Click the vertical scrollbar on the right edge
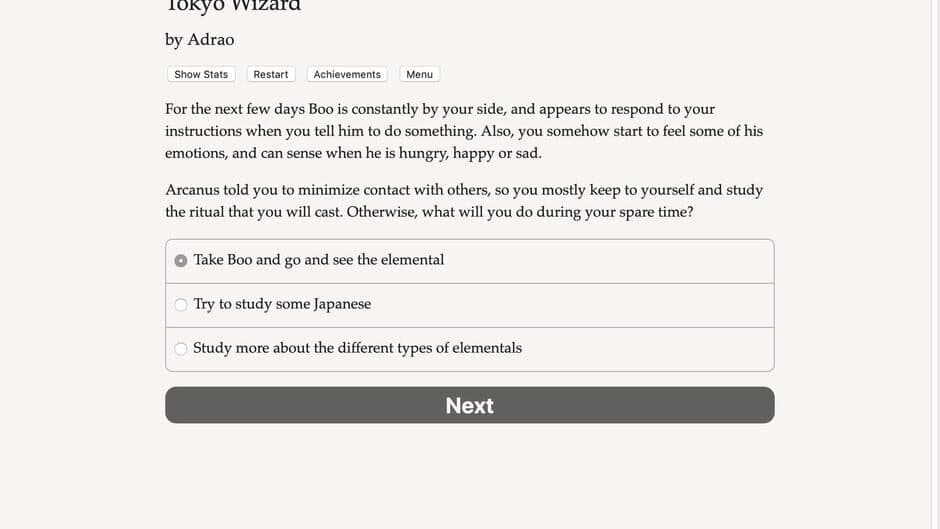Viewport: 940px width, 529px height. pos(935,264)
